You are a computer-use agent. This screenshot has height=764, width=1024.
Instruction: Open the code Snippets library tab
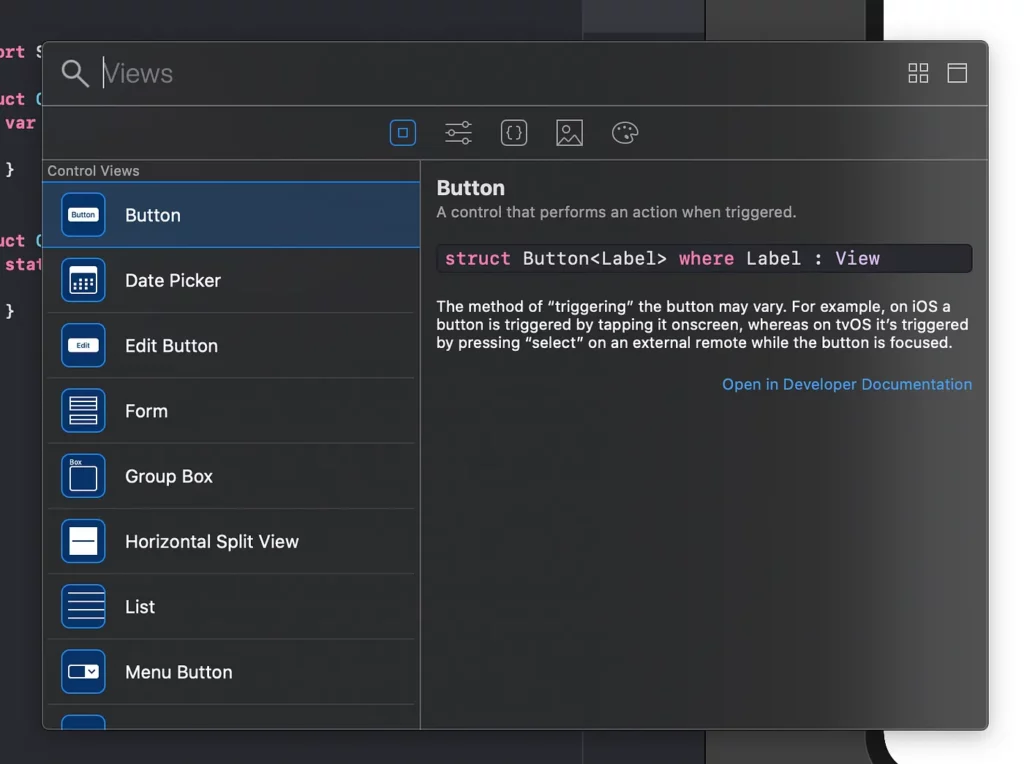coord(514,133)
